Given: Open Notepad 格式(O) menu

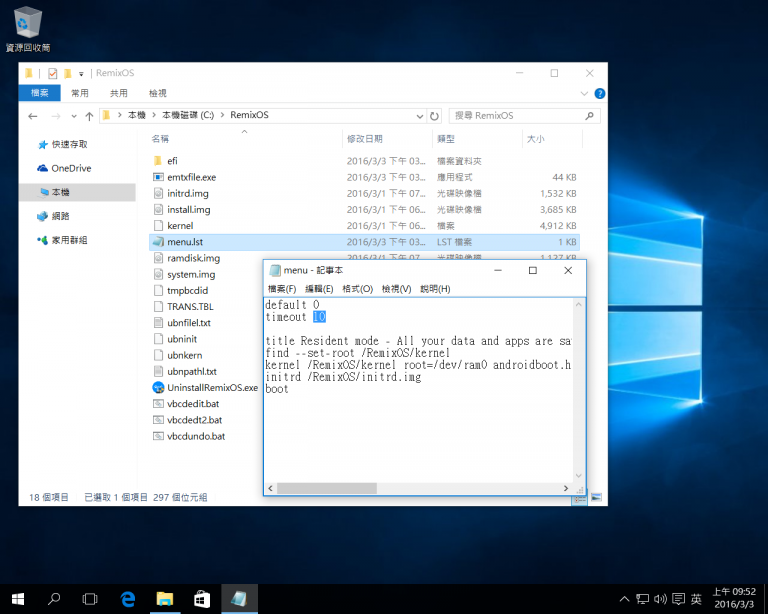Looking at the screenshot, I should [x=358, y=289].
